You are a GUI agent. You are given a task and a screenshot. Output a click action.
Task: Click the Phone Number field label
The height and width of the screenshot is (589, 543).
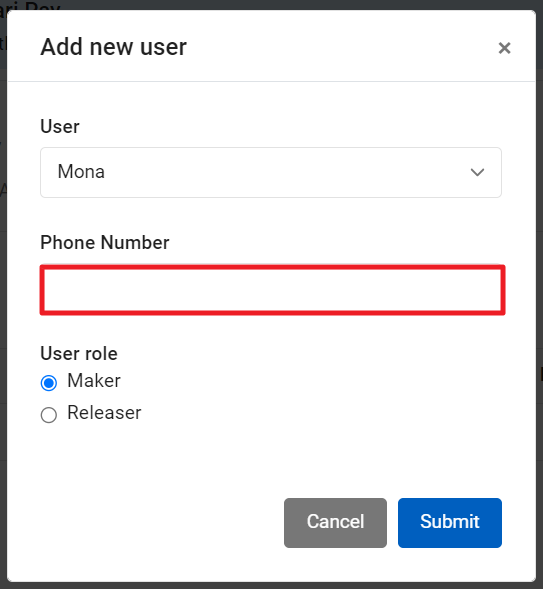[105, 242]
